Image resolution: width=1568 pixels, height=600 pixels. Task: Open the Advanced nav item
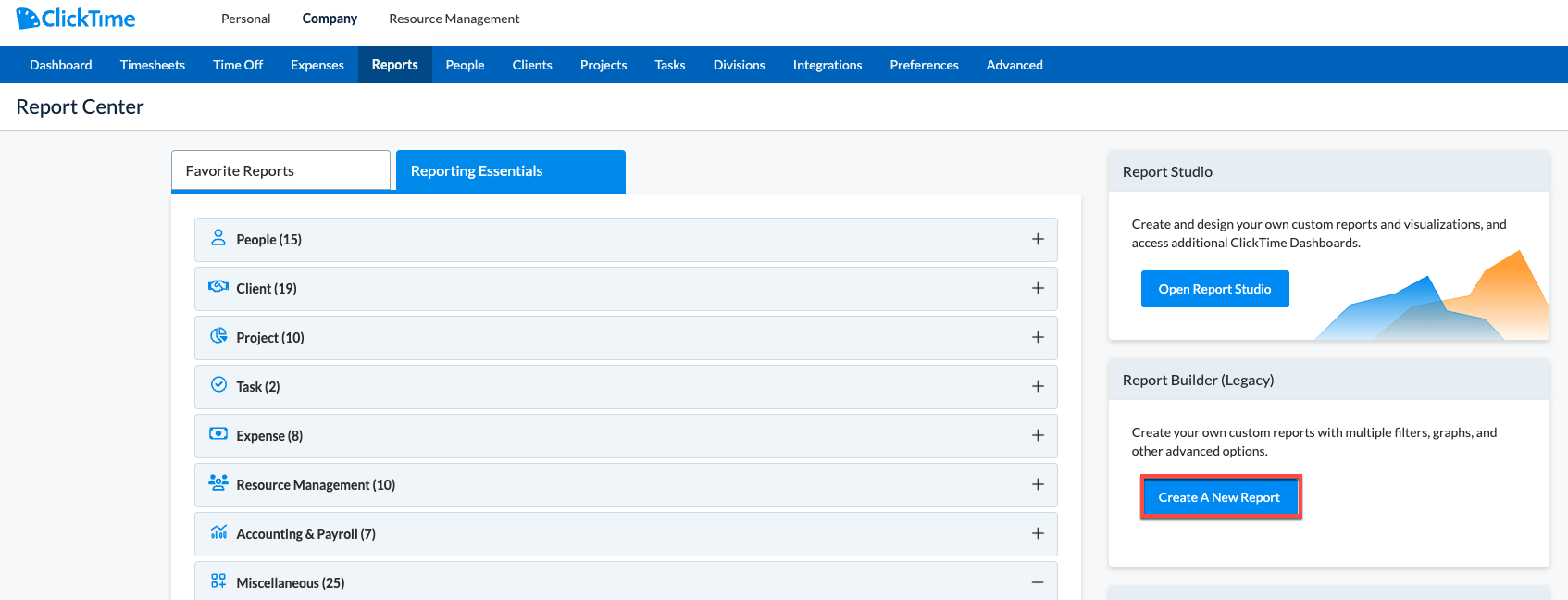point(1014,65)
